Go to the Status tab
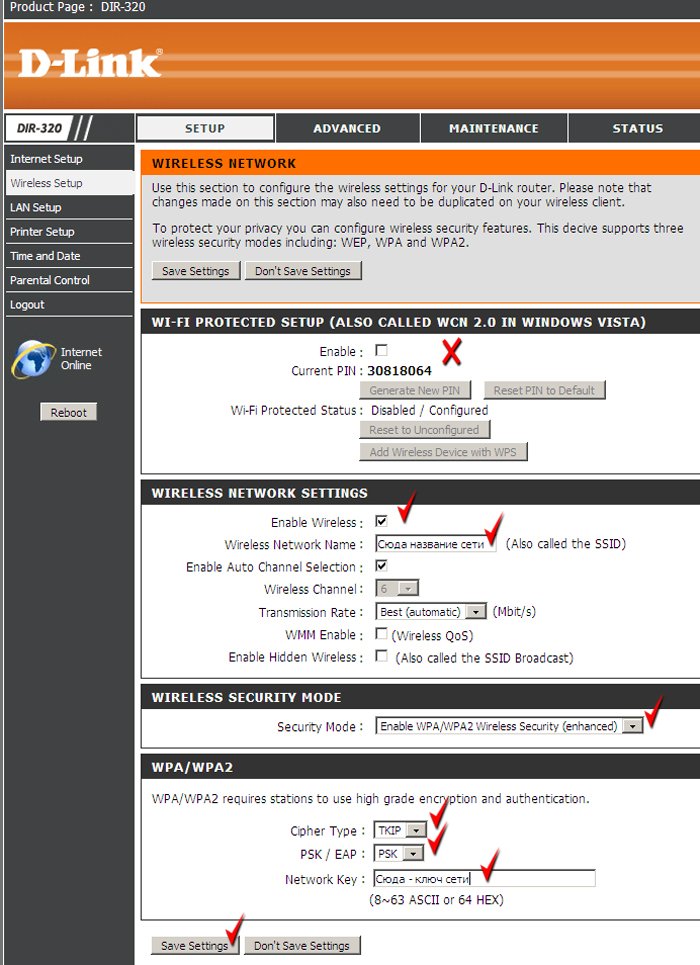This screenshot has width=700, height=965. tap(637, 128)
